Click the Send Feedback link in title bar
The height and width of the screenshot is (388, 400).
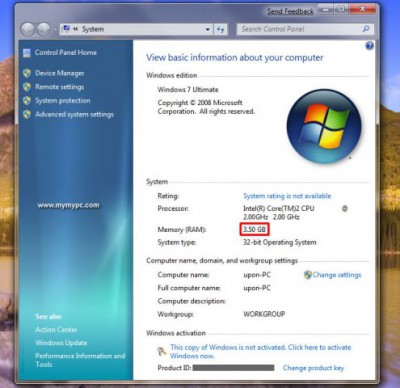coord(290,12)
